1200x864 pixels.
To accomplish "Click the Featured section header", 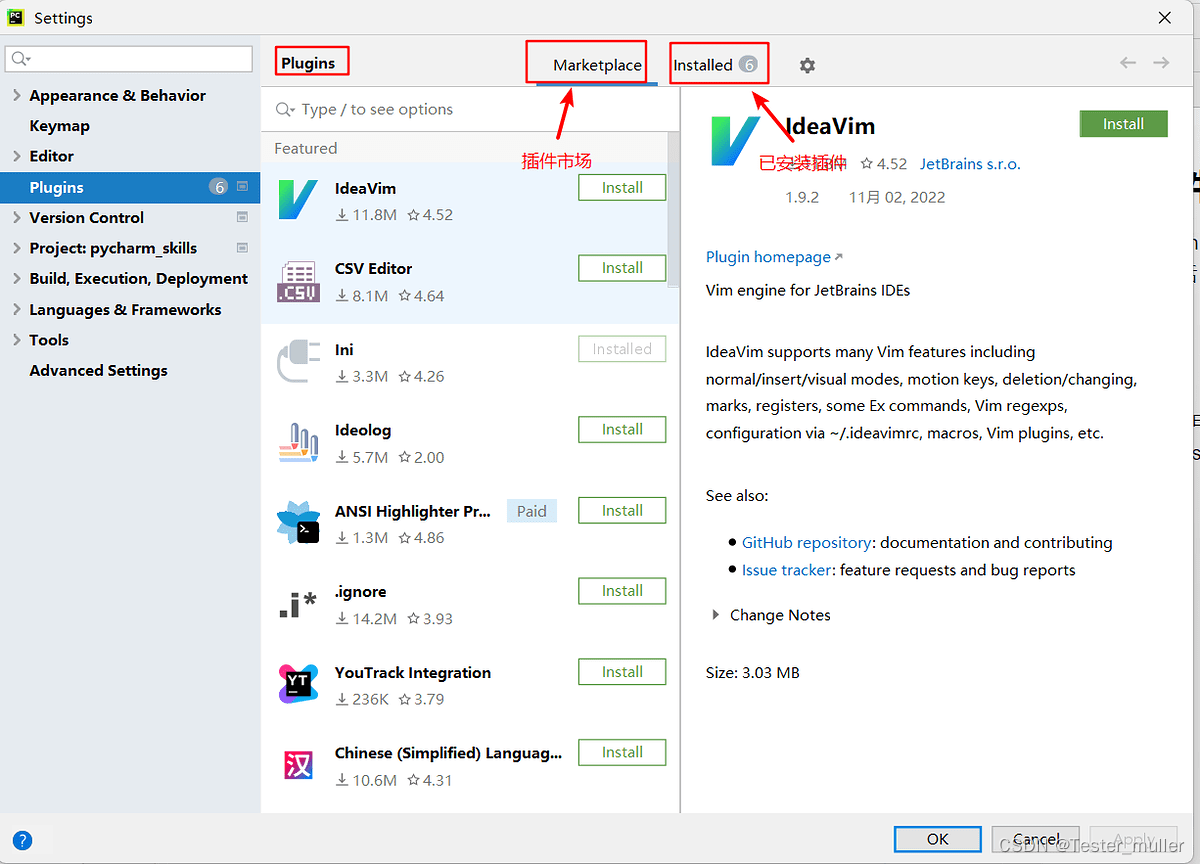I will (306, 148).
